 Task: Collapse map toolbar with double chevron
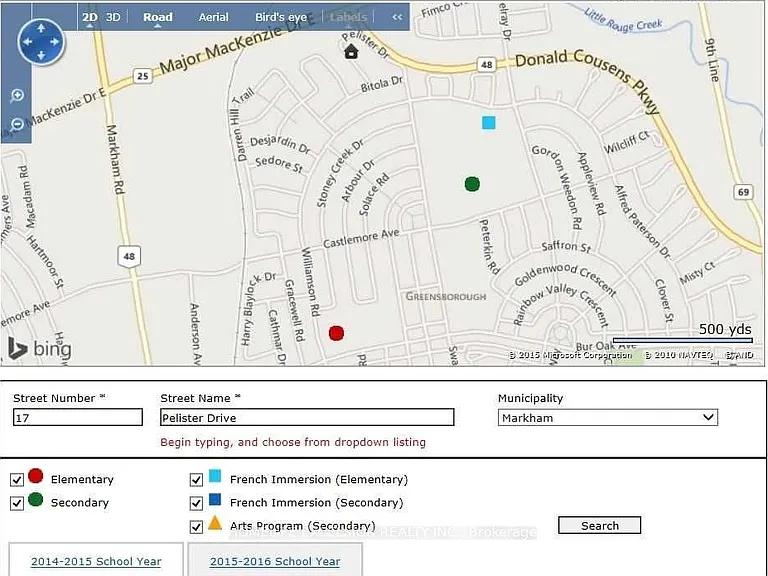click(397, 17)
